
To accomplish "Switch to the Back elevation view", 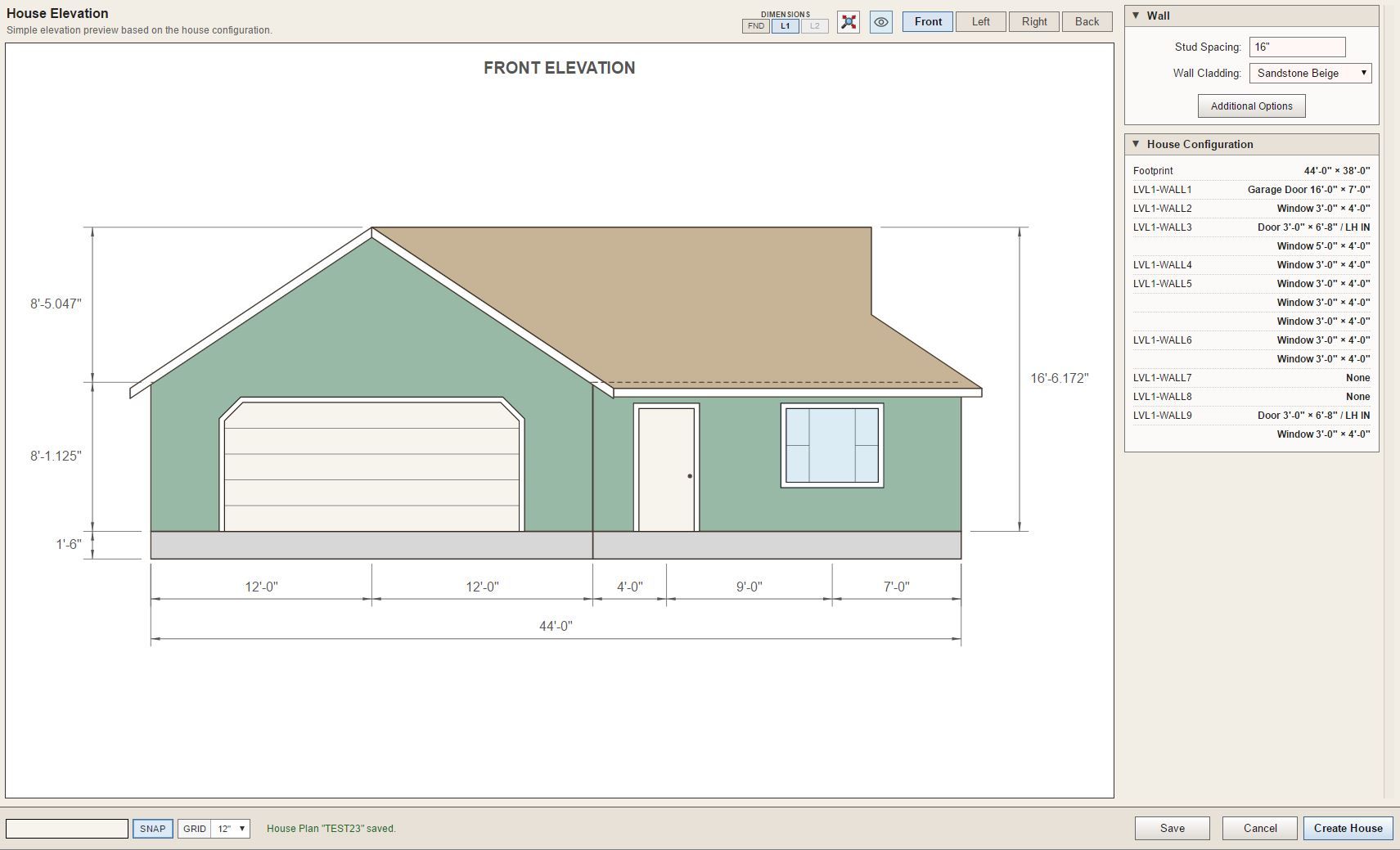I will pos(1087,22).
